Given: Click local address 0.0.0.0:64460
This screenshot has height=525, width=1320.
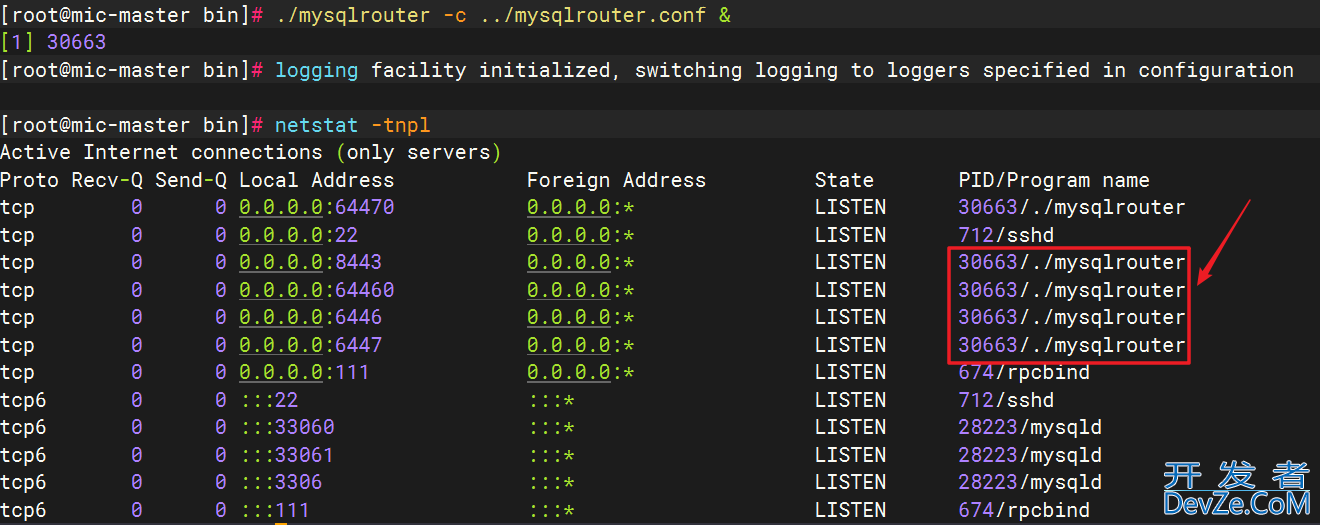Looking at the screenshot, I should 316,290.
